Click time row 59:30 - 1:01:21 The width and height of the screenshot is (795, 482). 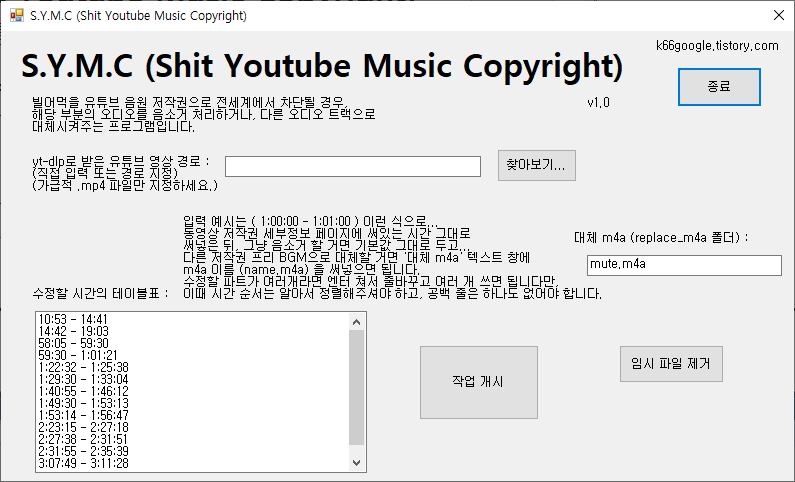(78, 355)
